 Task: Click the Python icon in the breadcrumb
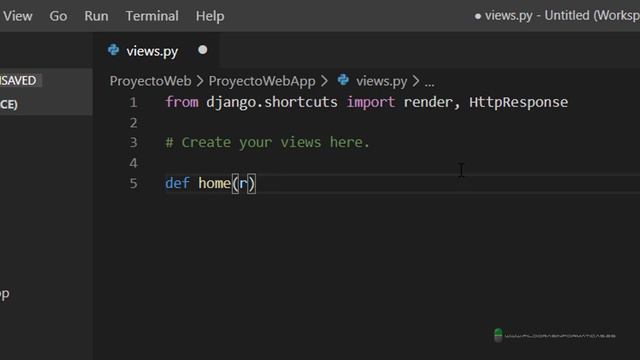(343, 80)
